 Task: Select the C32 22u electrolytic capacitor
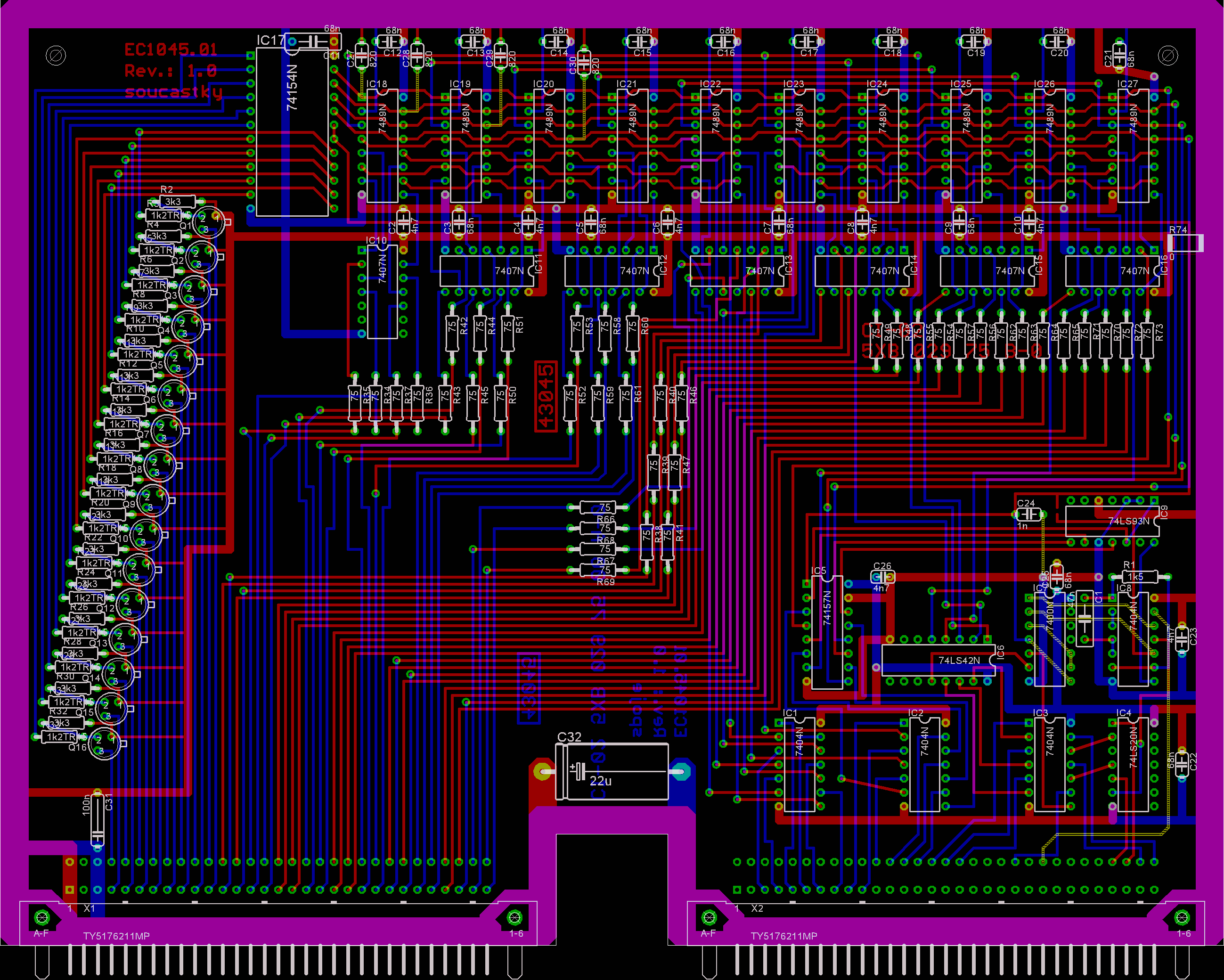tap(612, 772)
